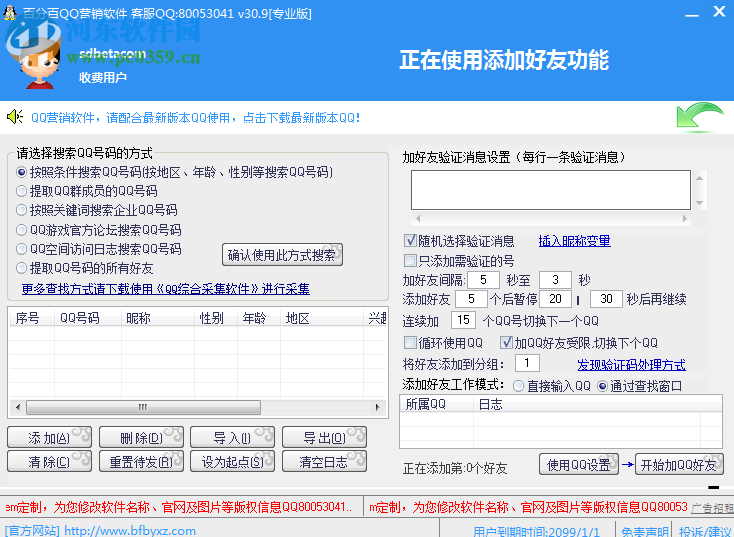
Task: Open the 插入昵称变量 link
Action: click(x=574, y=241)
